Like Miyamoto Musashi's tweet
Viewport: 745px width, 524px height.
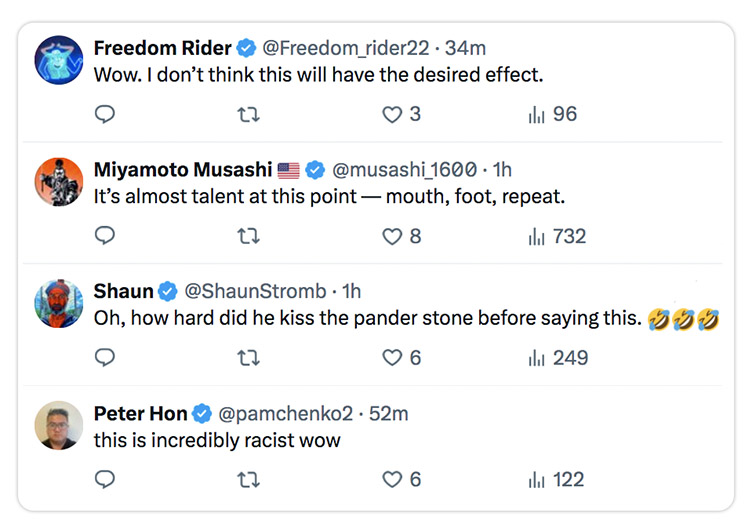pos(393,237)
